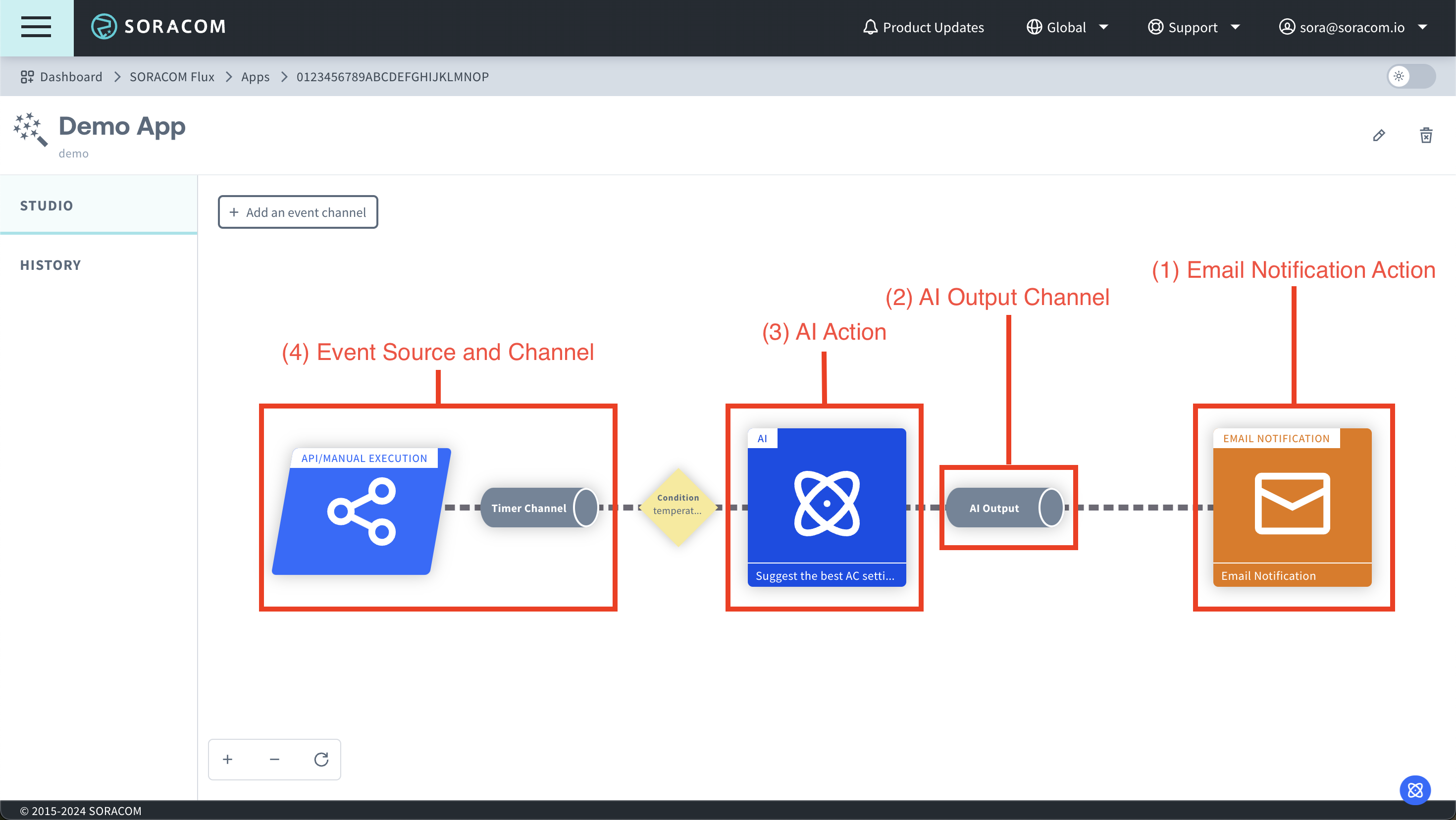The width and height of the screenshot is (1456, 820).
Task: Select the Email Notification action node
Action: coord(1292,507)
